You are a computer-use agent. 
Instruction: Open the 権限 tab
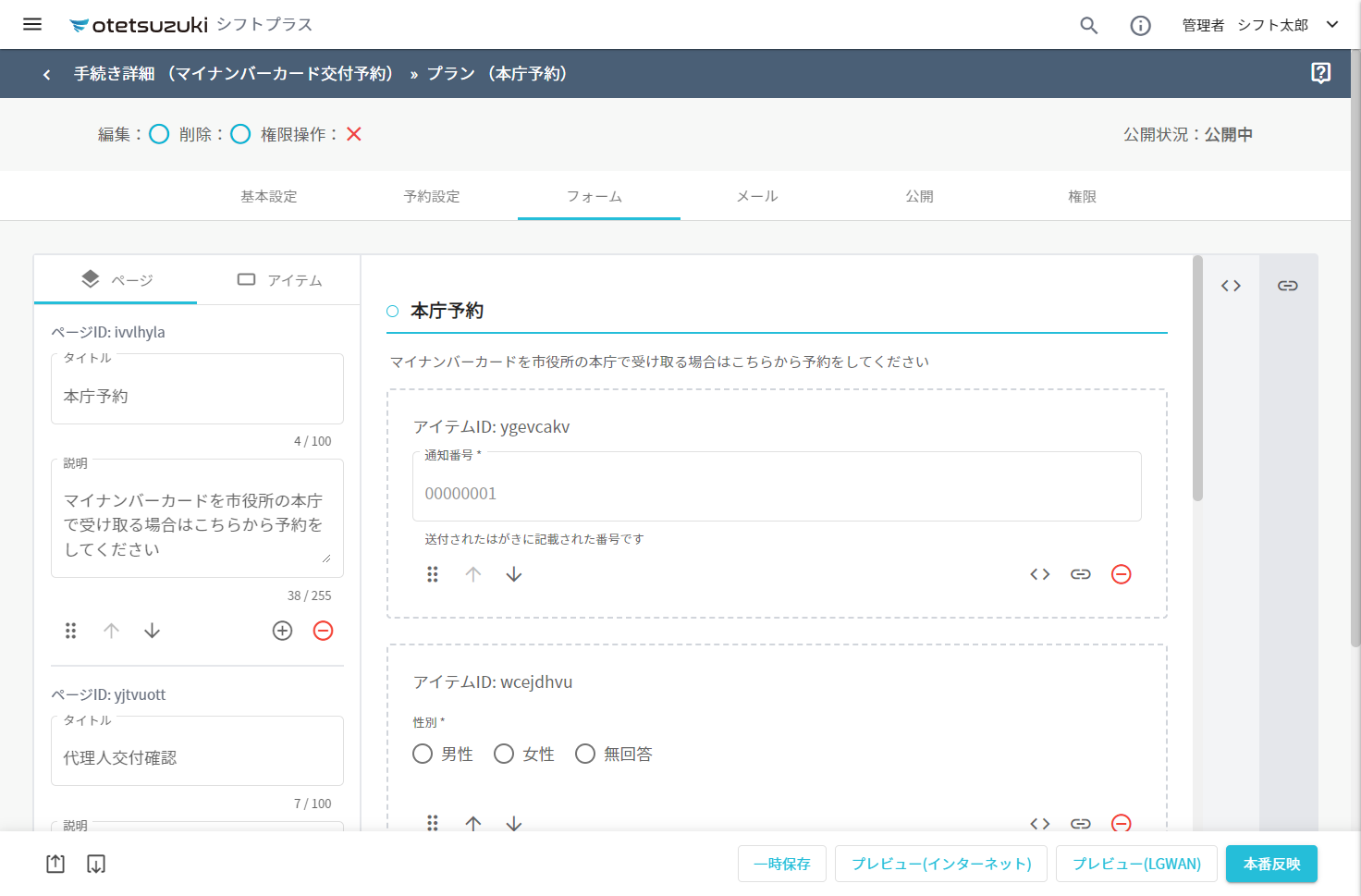(x=1083, y=196)
